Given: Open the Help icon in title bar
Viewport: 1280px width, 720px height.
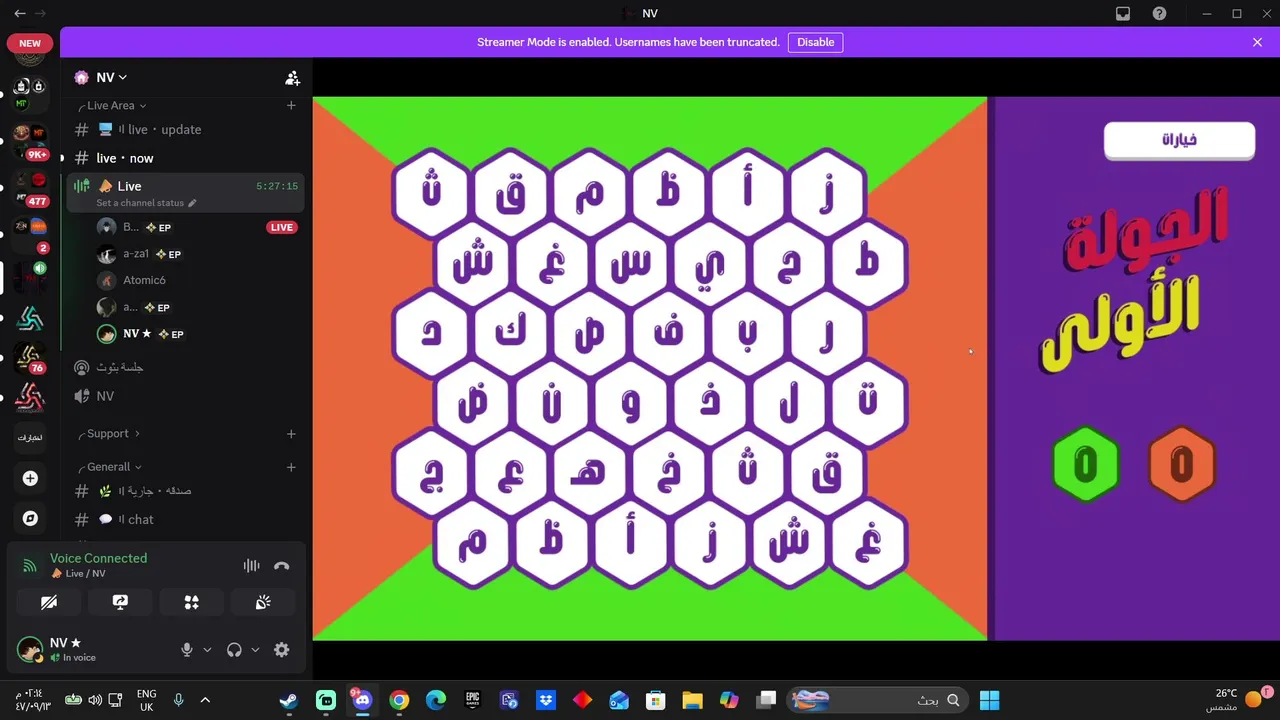Looking at the screenshot, I should (1159, 13).
